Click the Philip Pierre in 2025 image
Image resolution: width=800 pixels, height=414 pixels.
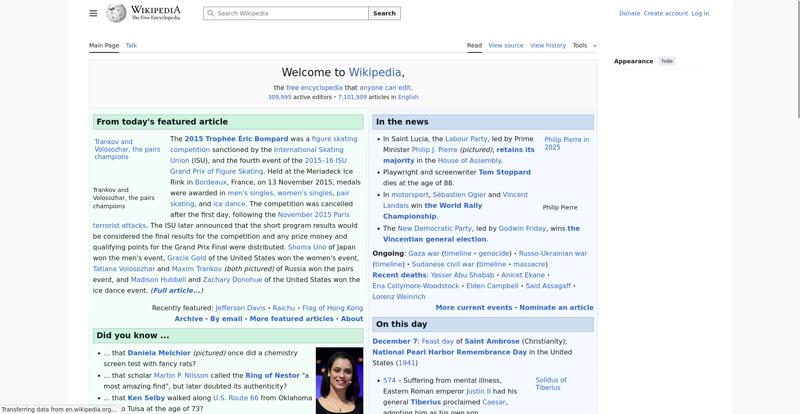click(566, 143)
